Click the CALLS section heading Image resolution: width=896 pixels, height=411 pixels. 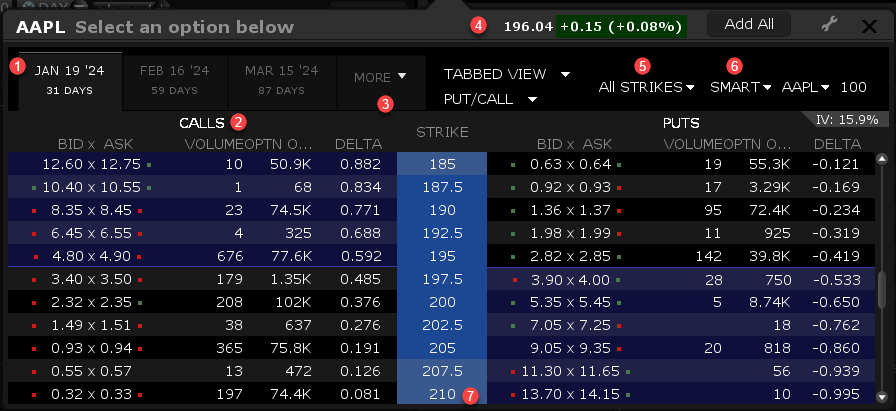[x=202, y=123]
